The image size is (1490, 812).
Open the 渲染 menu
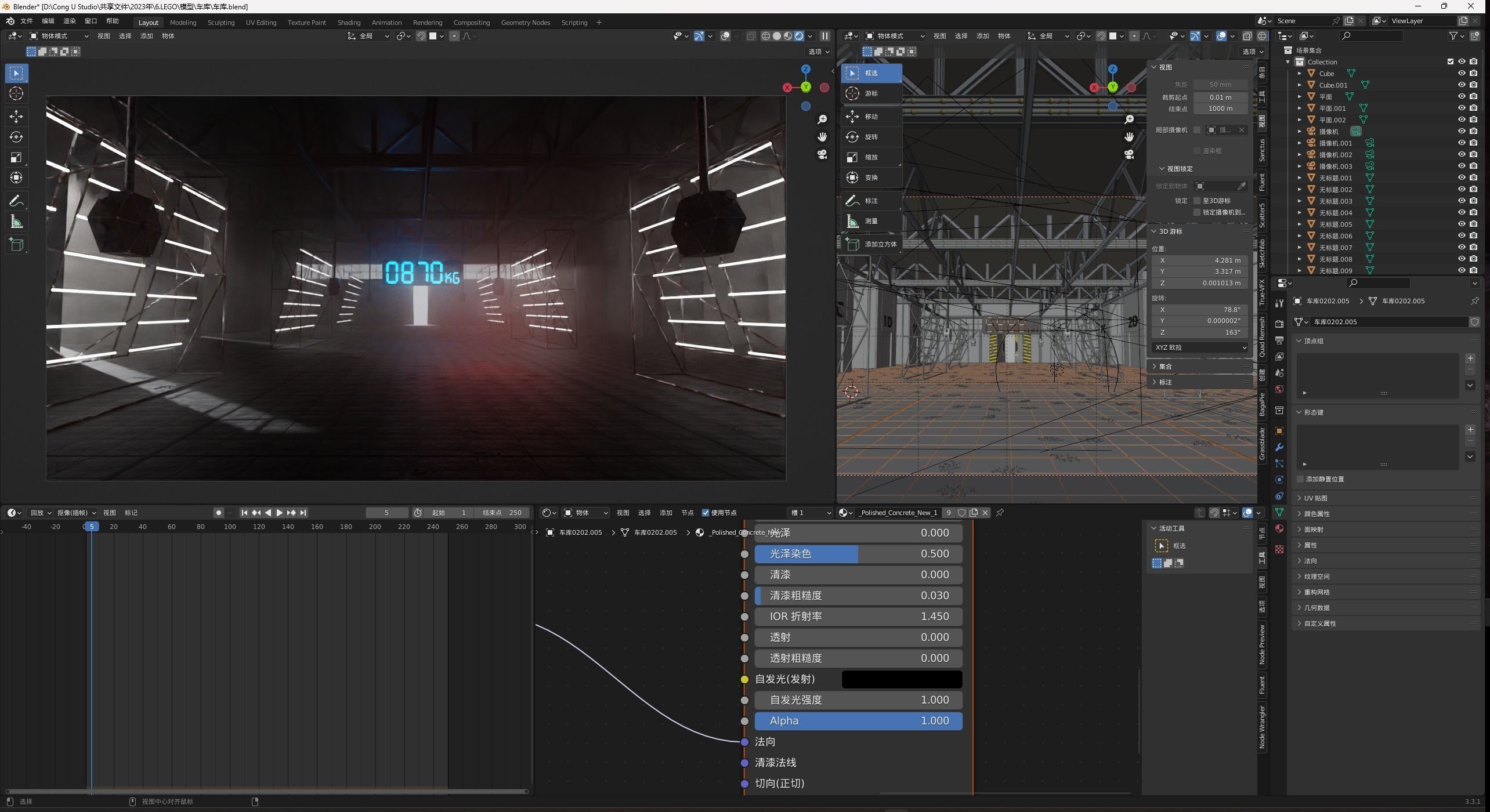coord(70,21)
